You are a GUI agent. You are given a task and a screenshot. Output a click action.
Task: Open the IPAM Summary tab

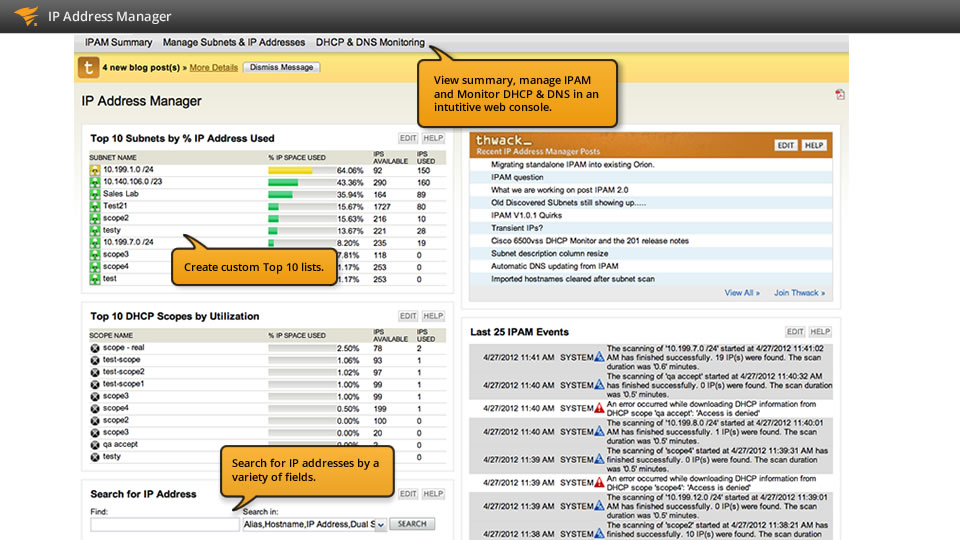[x=118, y=43]
